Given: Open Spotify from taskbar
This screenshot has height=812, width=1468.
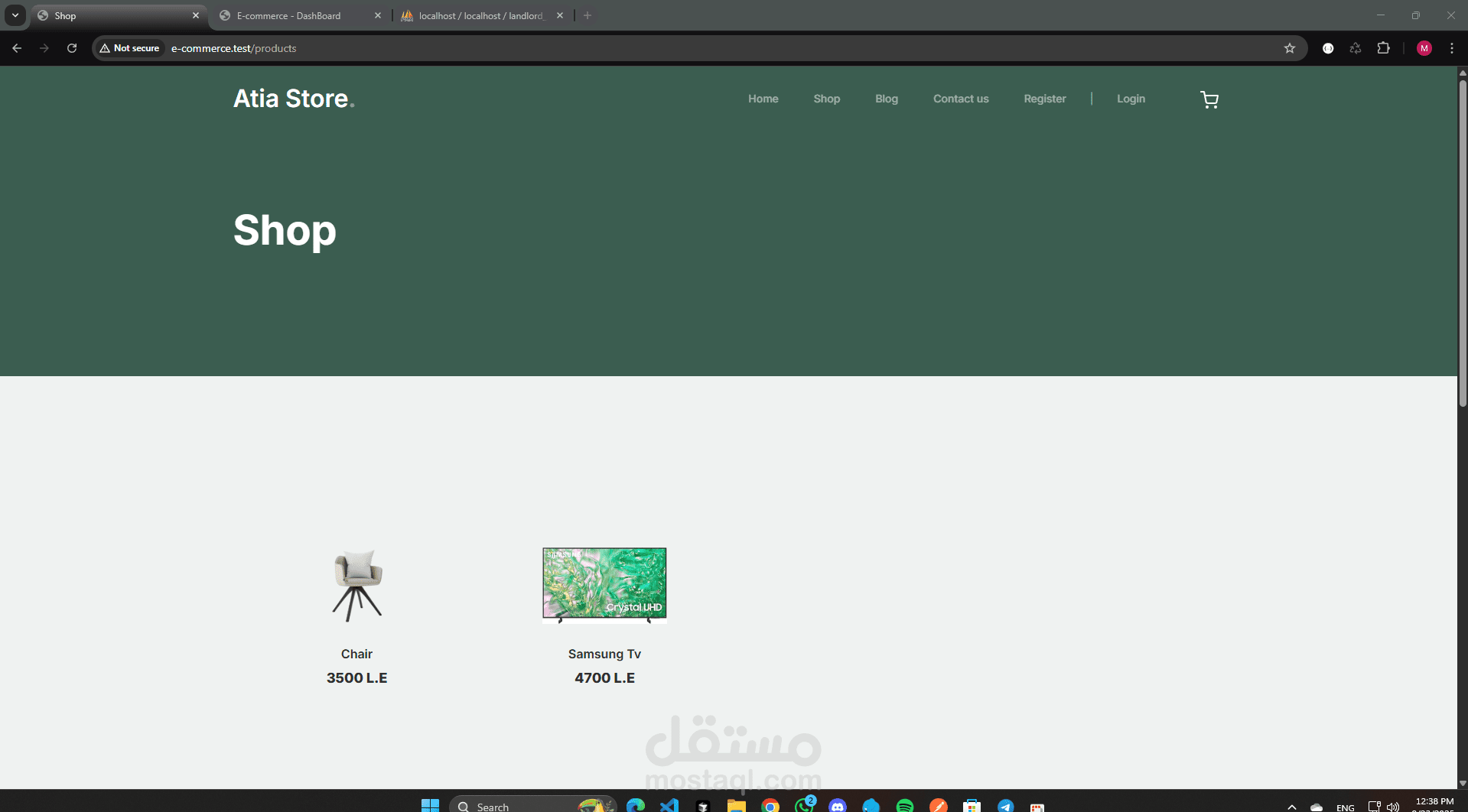Looking at the screenshot, I should 905,806.
